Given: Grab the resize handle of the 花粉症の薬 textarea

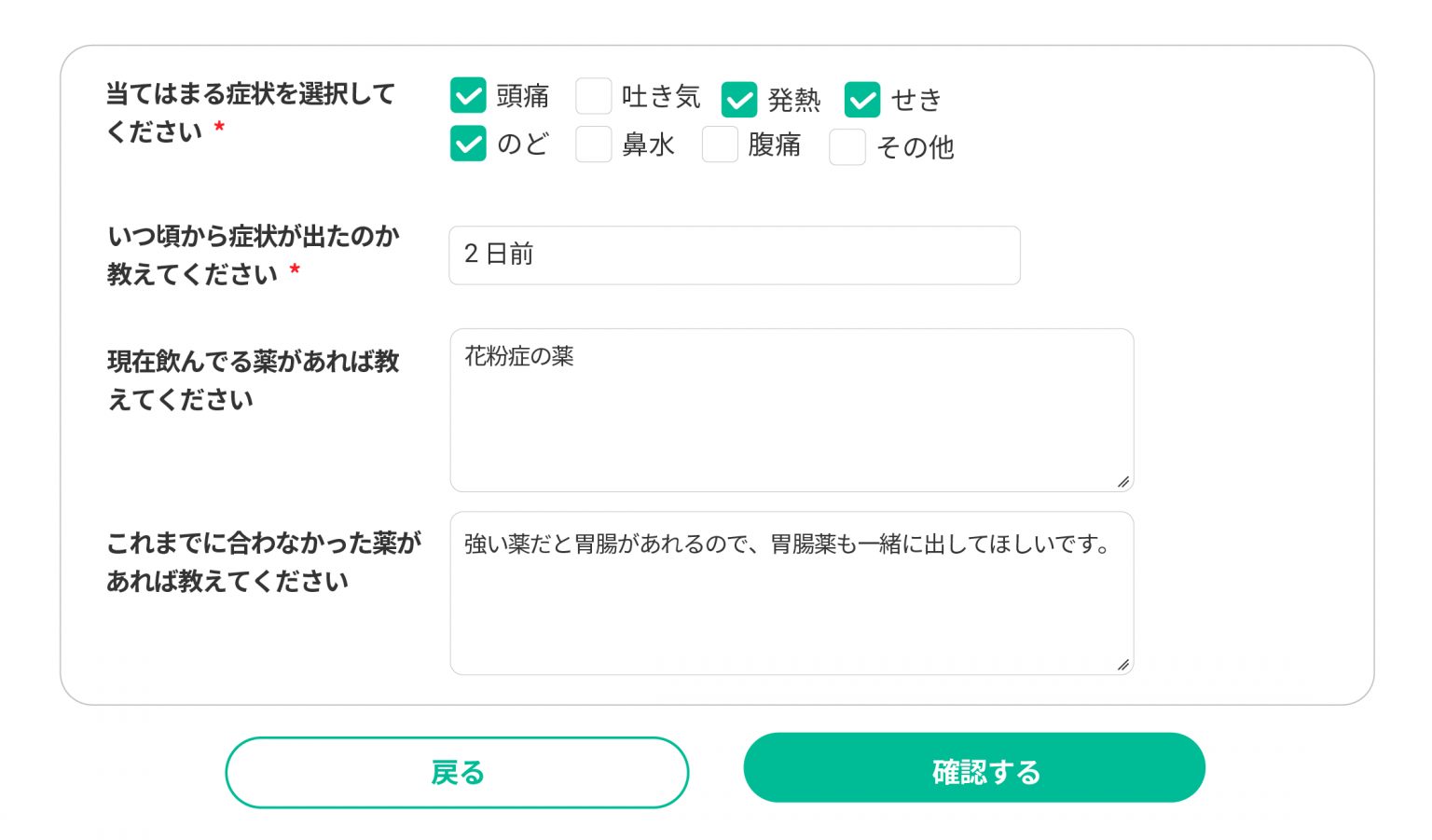Looking at the screenshot, I should coord(1123,482).
